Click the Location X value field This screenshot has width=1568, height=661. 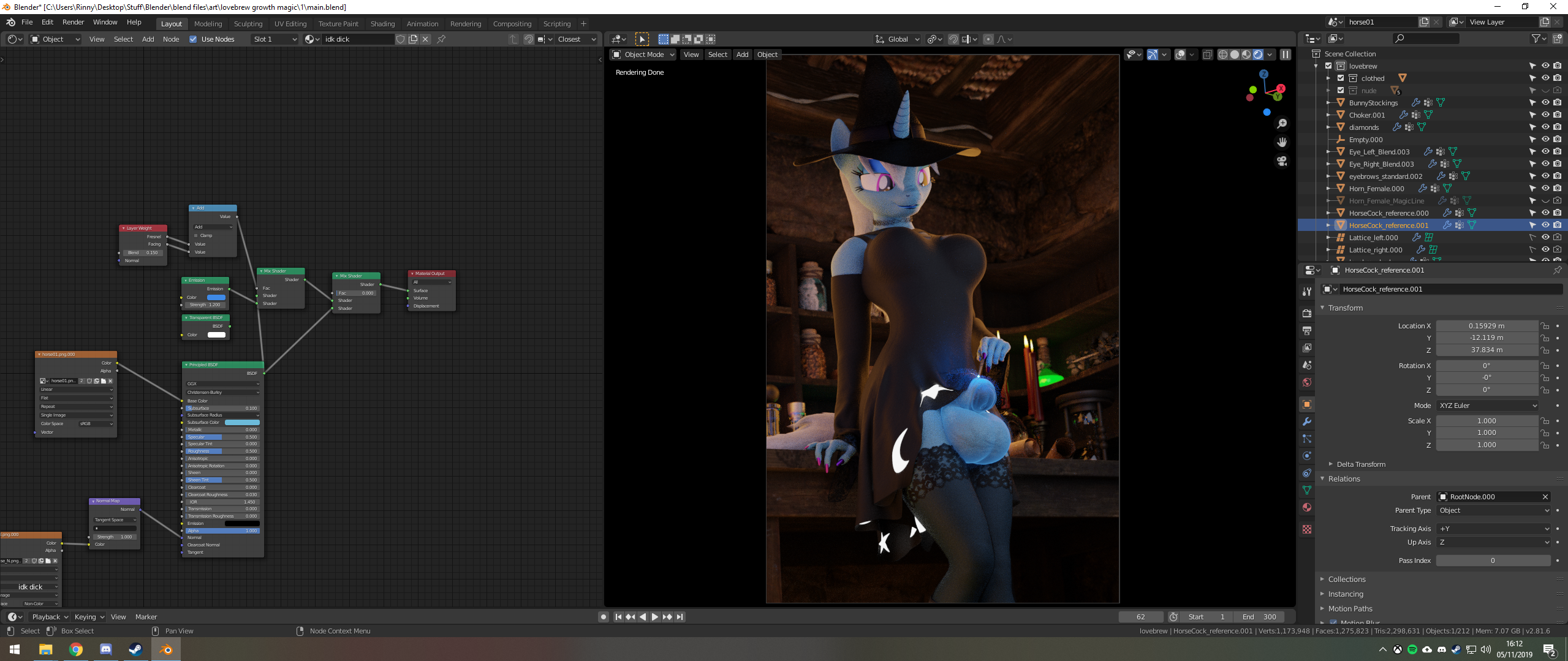pyautogui.click(x=1487, y=326)
